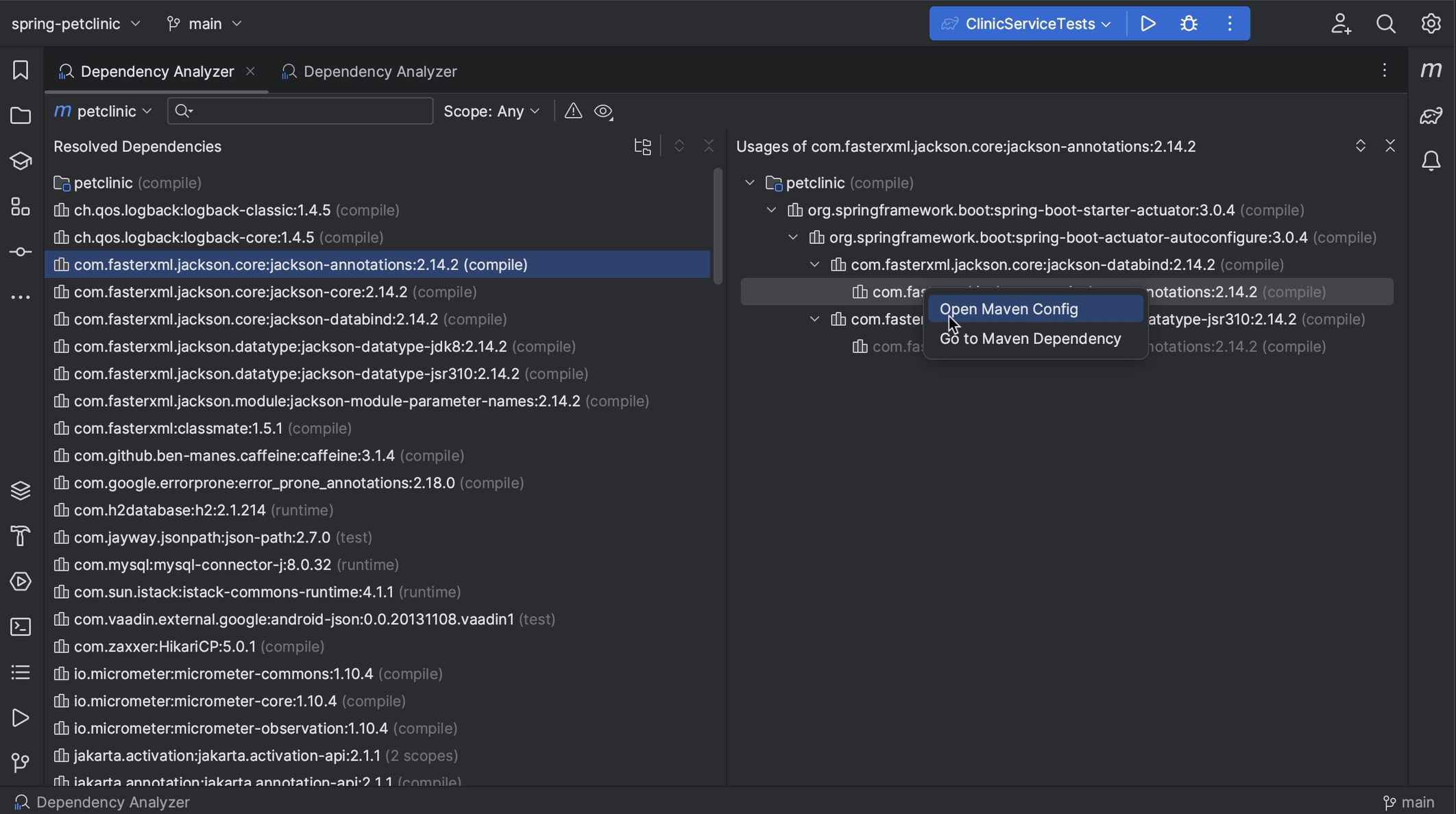This screenshot has height=814, width=1456.
Task: Collapse the spring-boot-starter-actuator usage node
Action: 771,210
